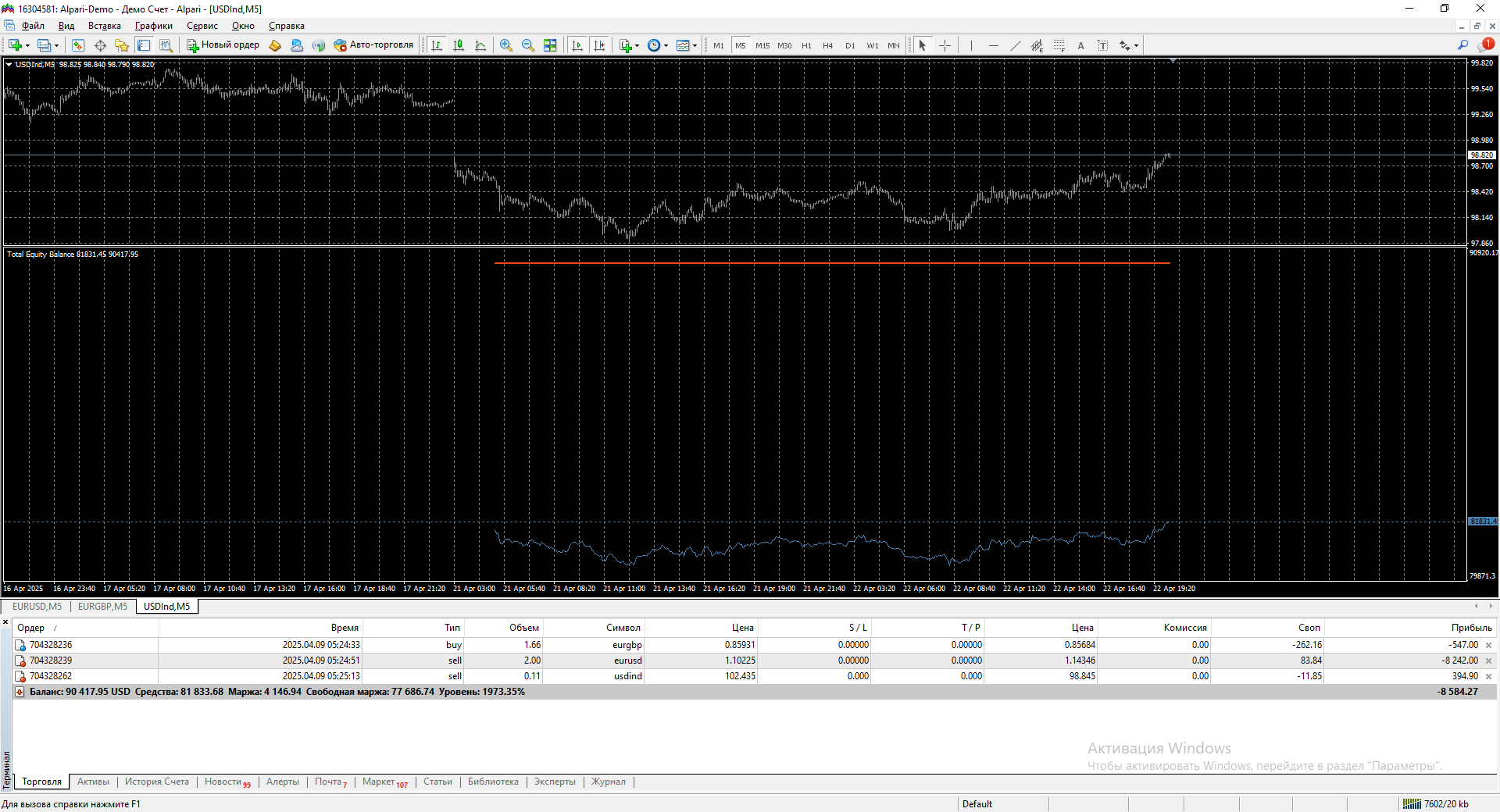This screenshot has width=1500, height=812.
Task: Launch the MetaEditor icon
Action: coord(275,45)
